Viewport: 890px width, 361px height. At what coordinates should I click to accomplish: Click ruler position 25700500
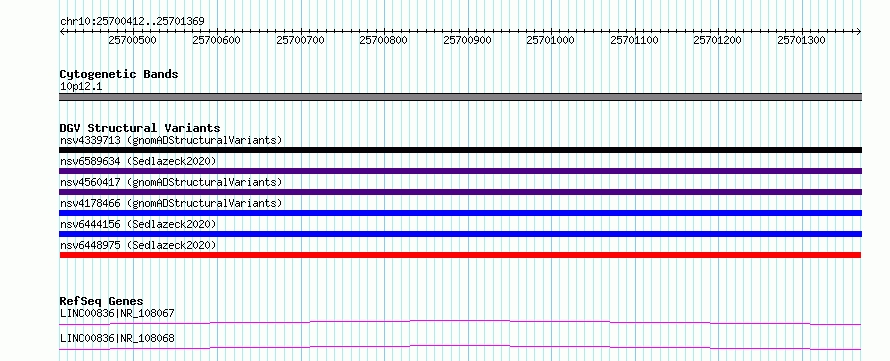point(133,40)
